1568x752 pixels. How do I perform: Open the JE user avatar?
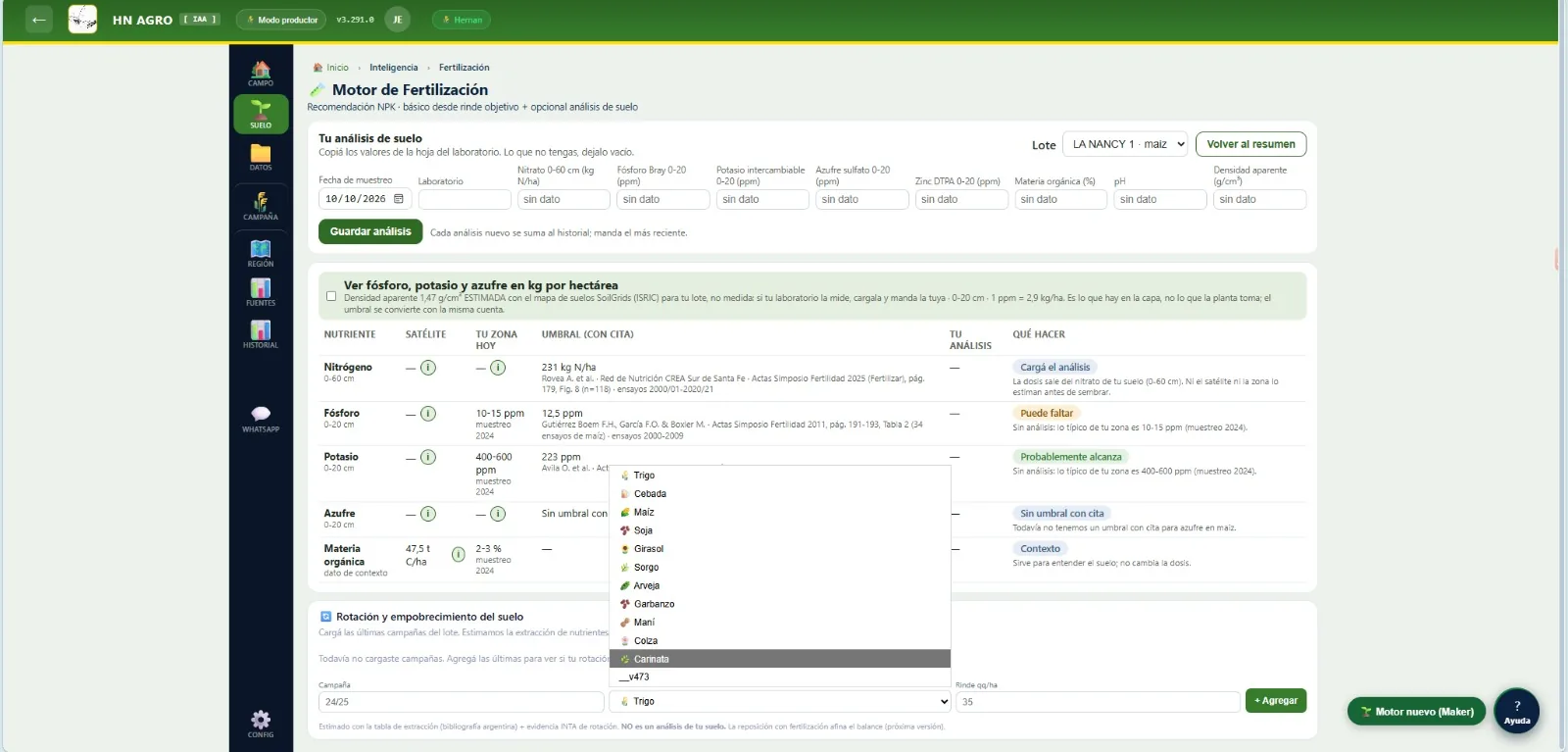tap(397, 20)
